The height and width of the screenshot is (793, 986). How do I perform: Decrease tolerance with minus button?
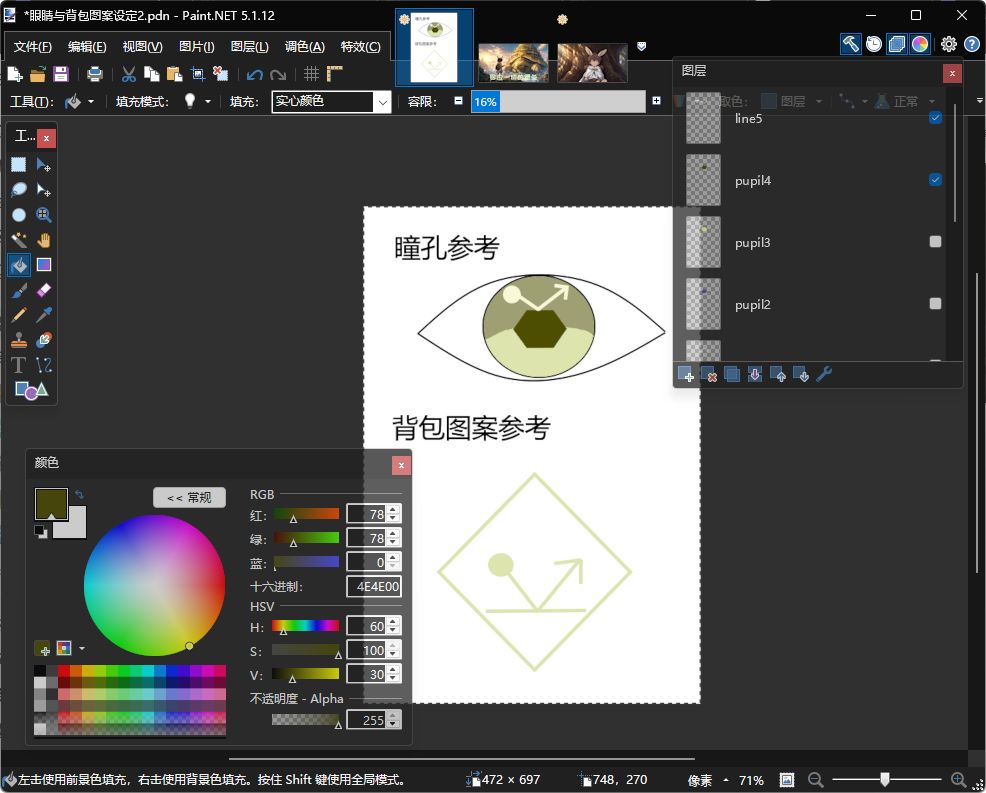tap(458, 101)
